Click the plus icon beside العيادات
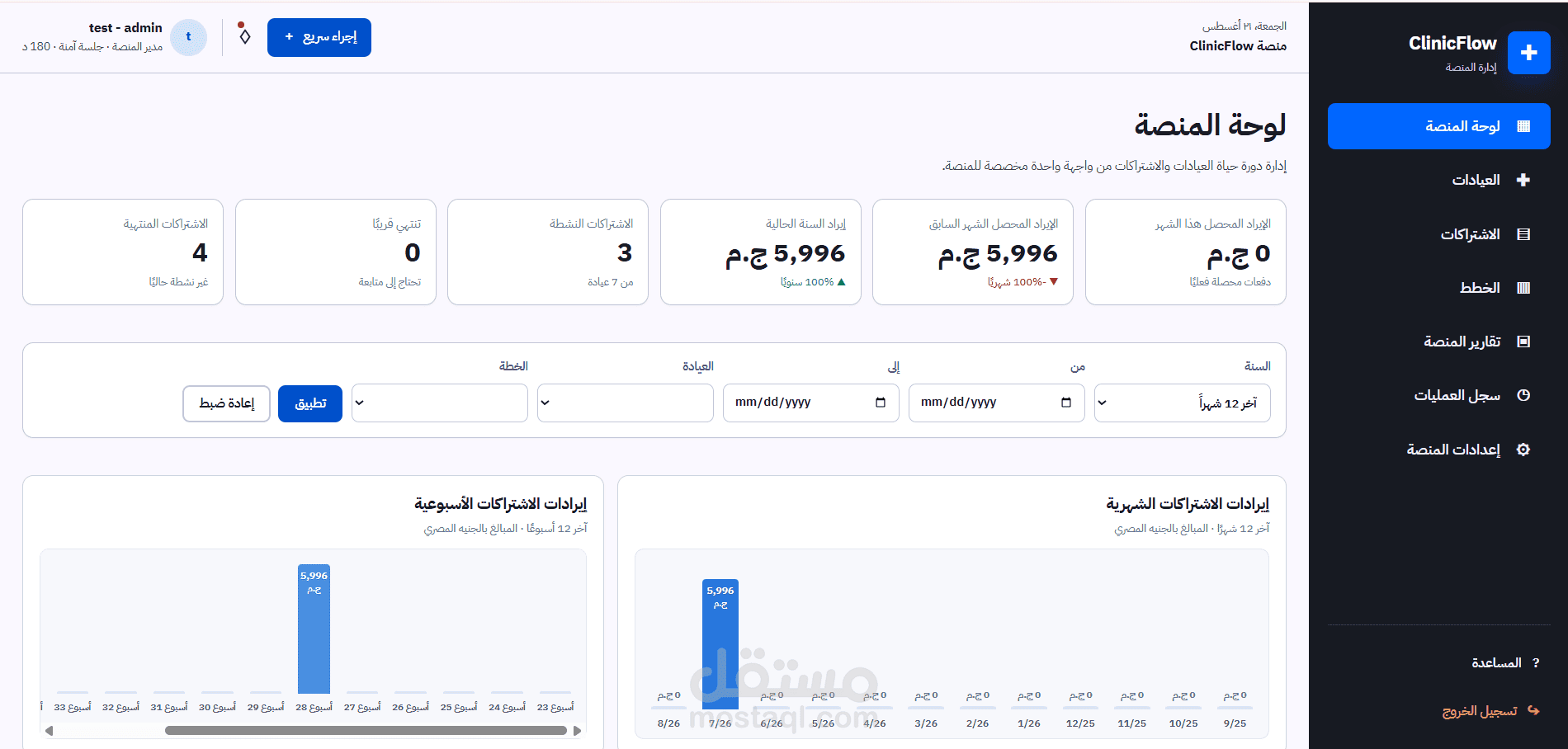Viewport: 1568px width, 749px height. pyautogui.click(x=1523, y=180)
